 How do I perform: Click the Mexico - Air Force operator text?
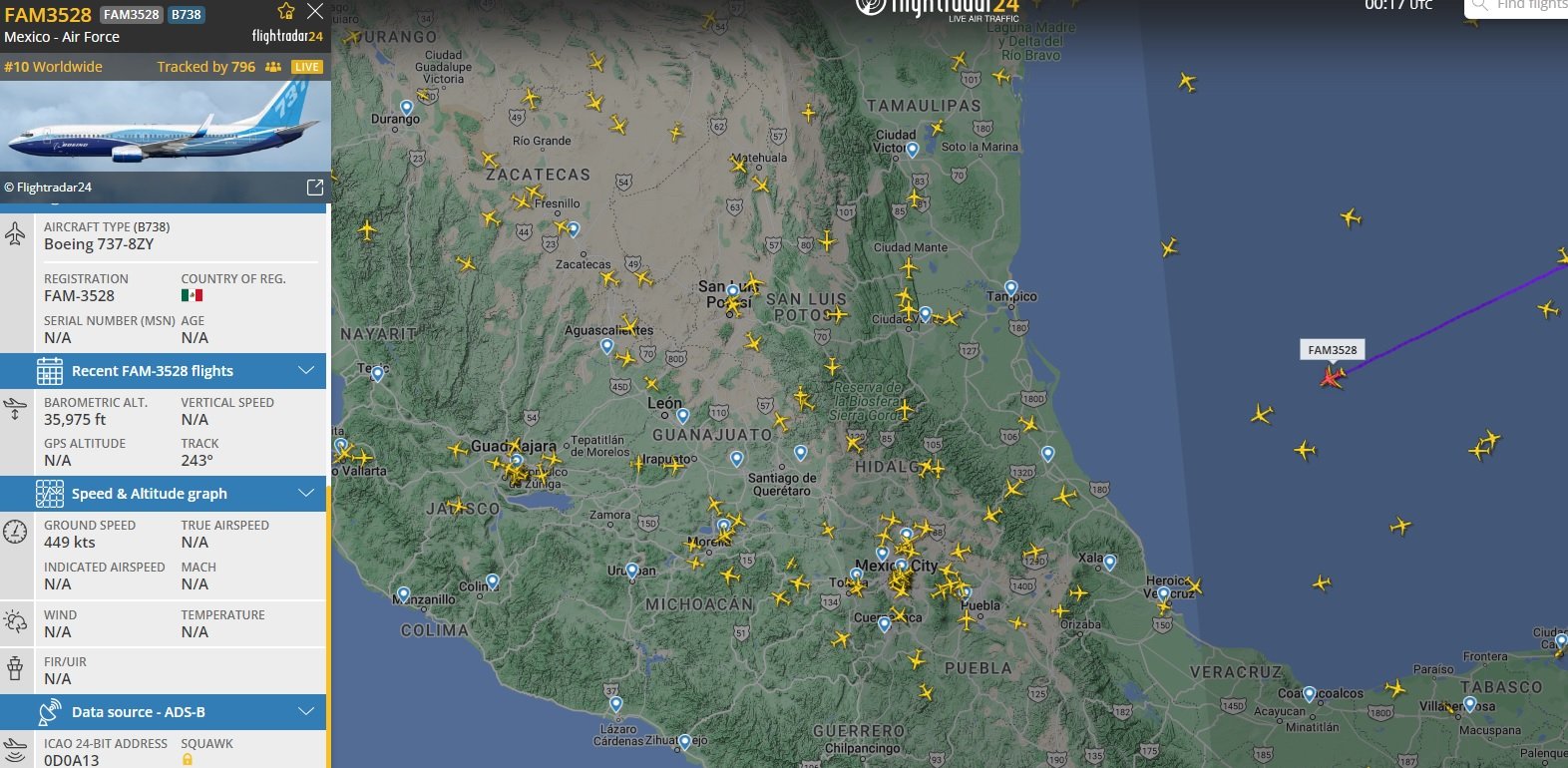point(62,37)
